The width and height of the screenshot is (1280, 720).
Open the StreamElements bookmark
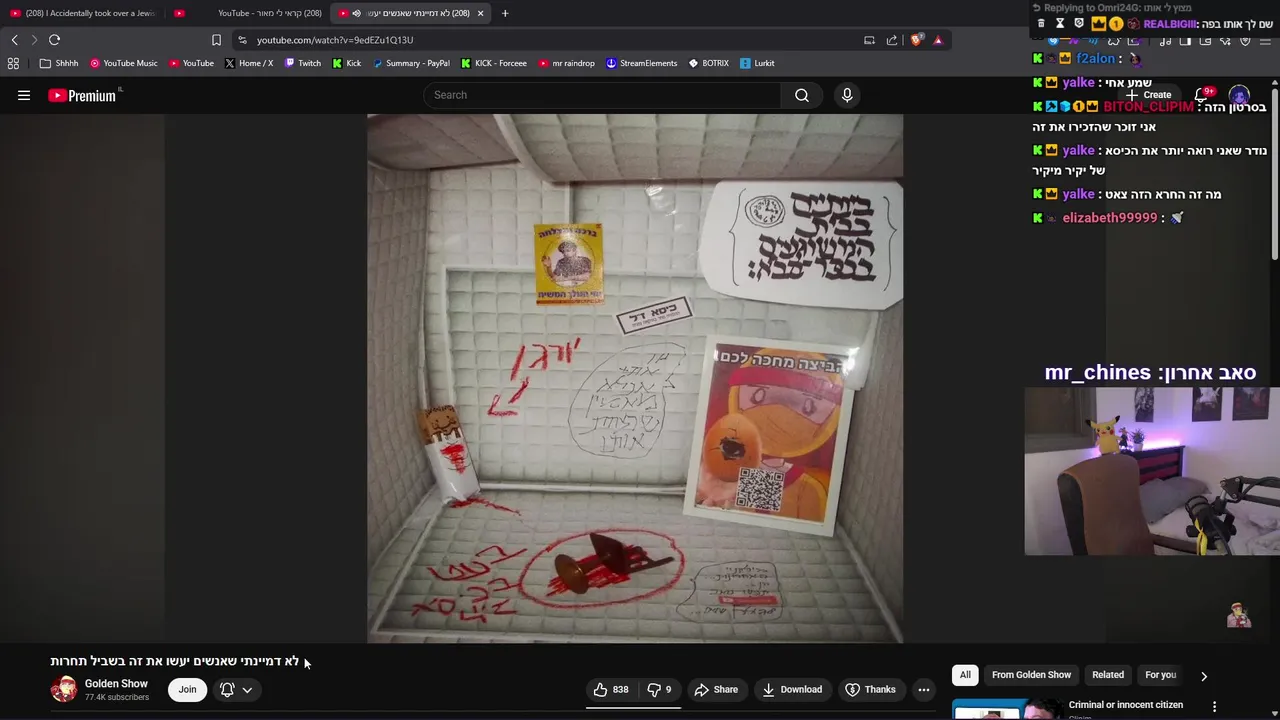641,63
